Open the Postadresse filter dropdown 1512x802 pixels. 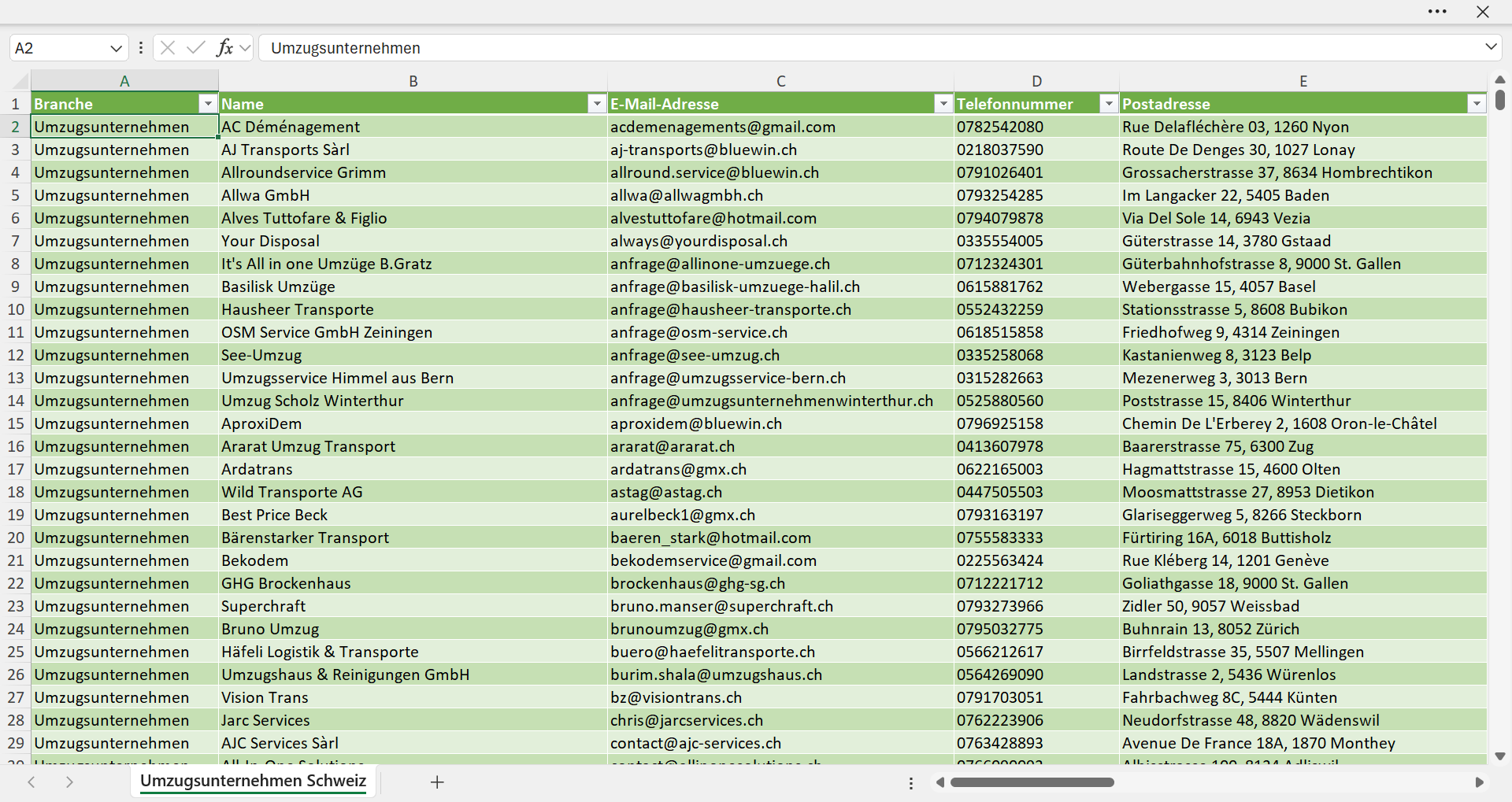pos(1477,104)
